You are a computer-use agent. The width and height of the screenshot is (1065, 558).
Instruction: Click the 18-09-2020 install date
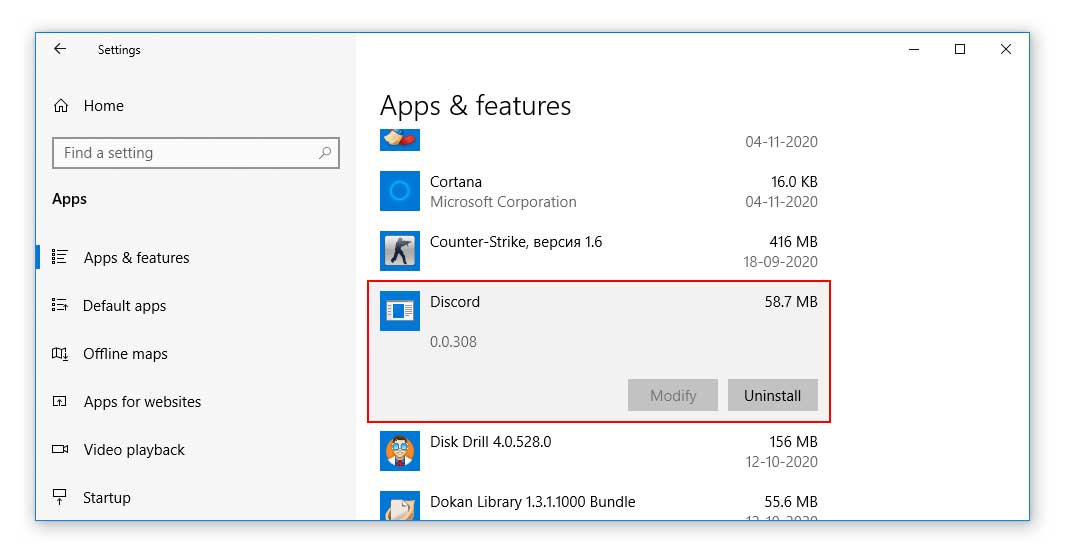click(780, 262)
